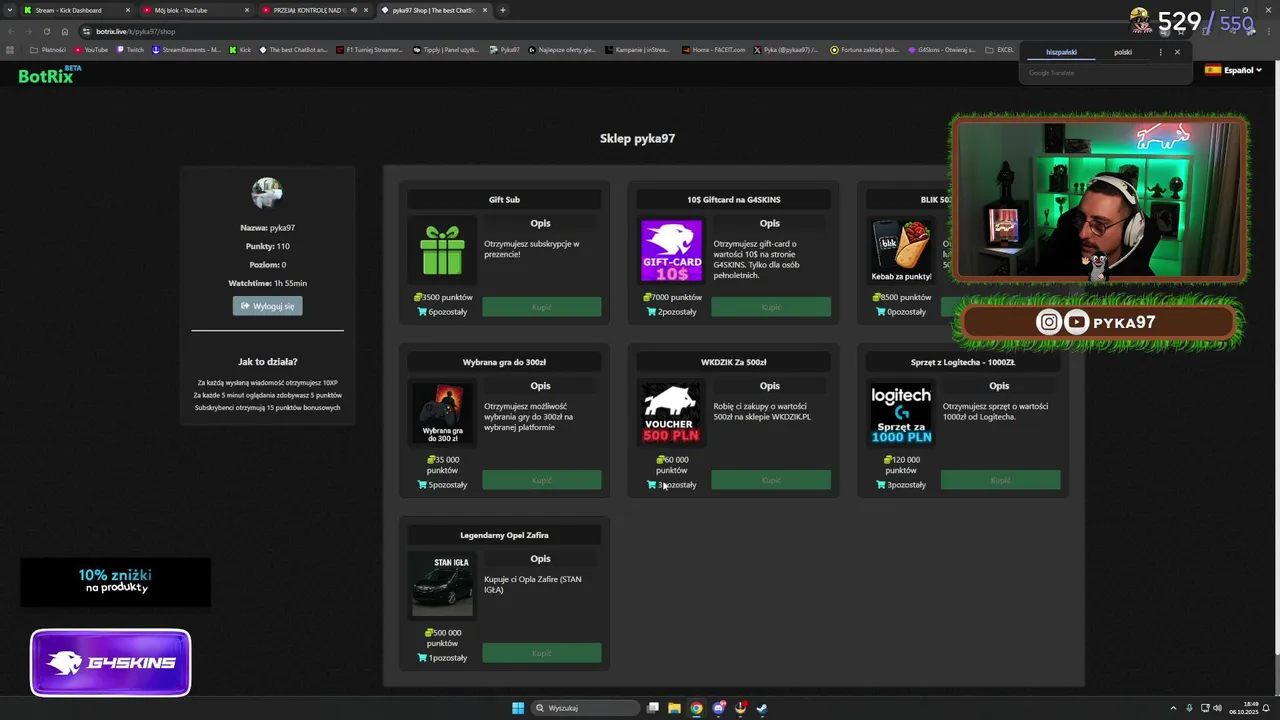Click the BotRix BETA logo
Screen dimensions: 1280x720
49,75
